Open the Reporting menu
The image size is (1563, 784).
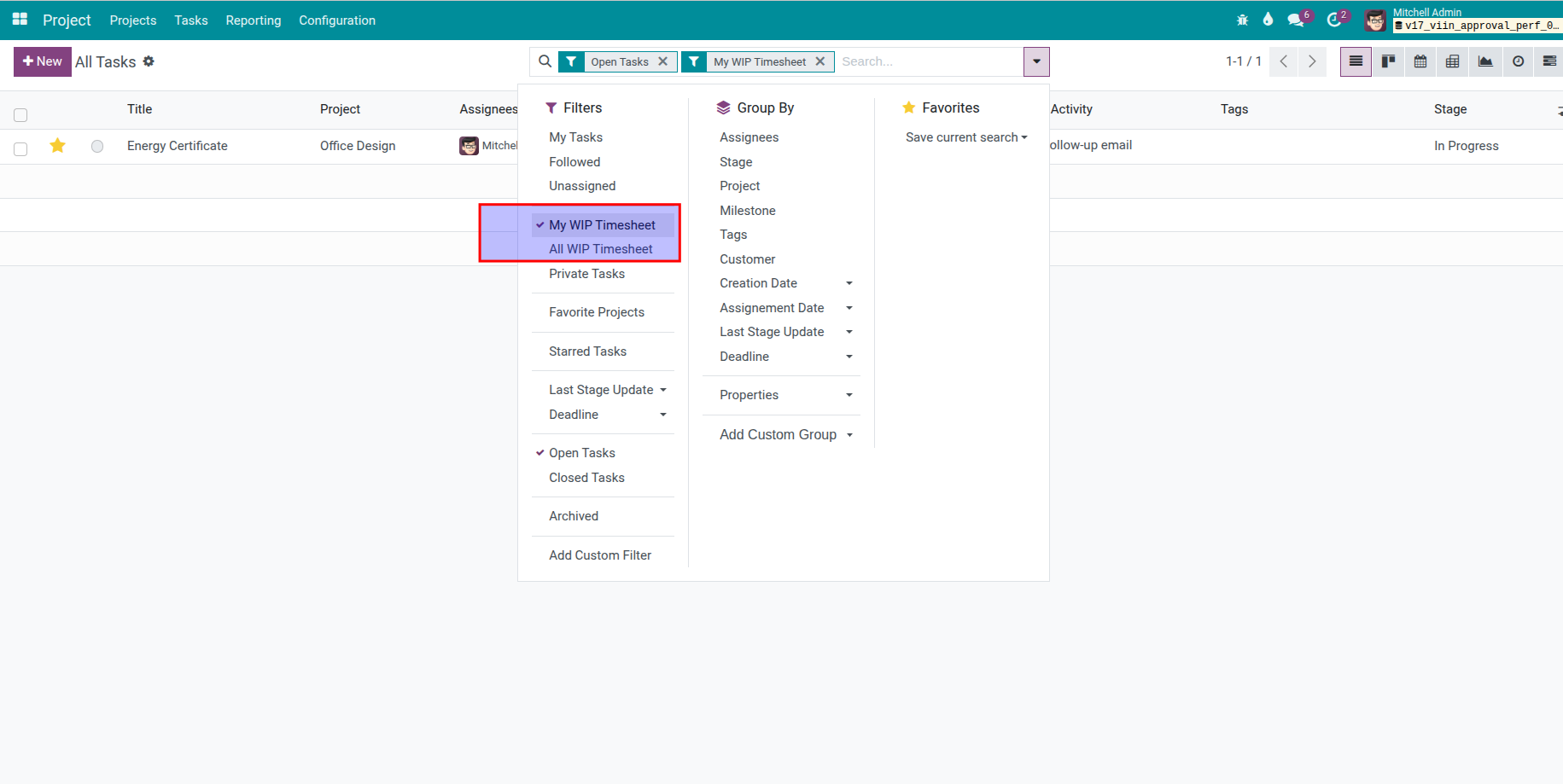[x=253, y=20]
